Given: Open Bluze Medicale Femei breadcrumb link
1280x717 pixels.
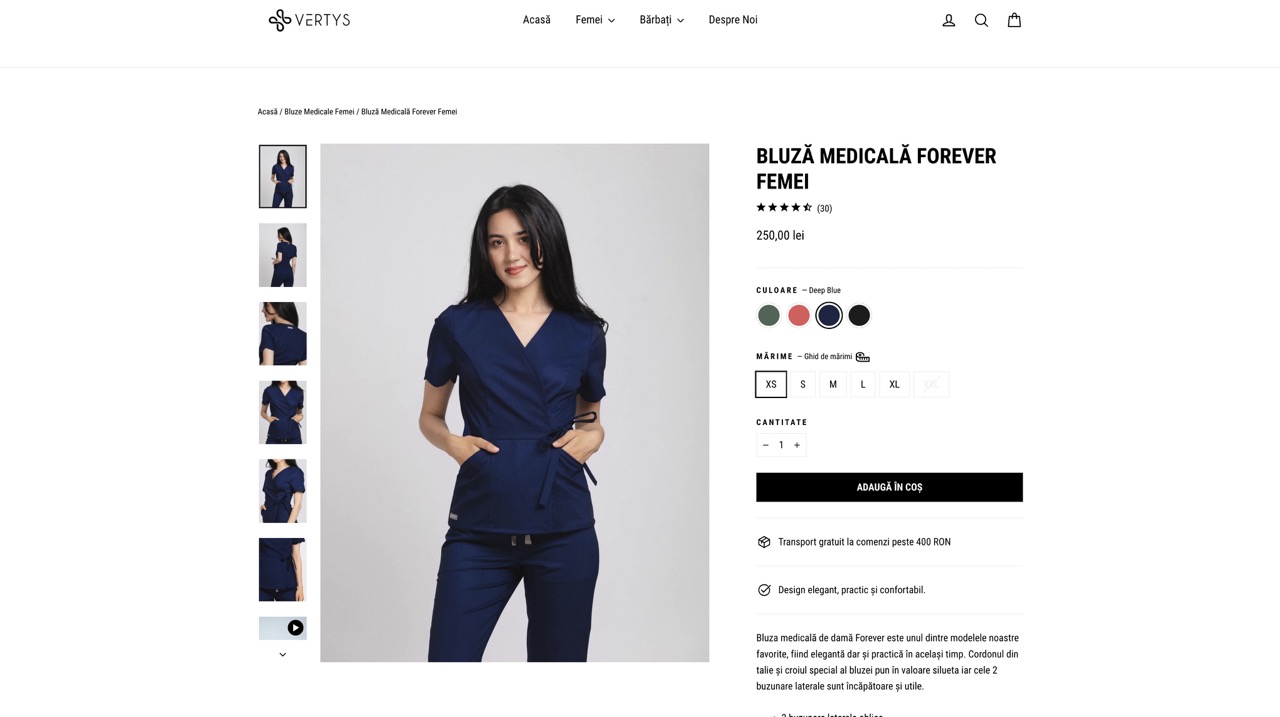Looking at the screenshot, I should [319, 112].
